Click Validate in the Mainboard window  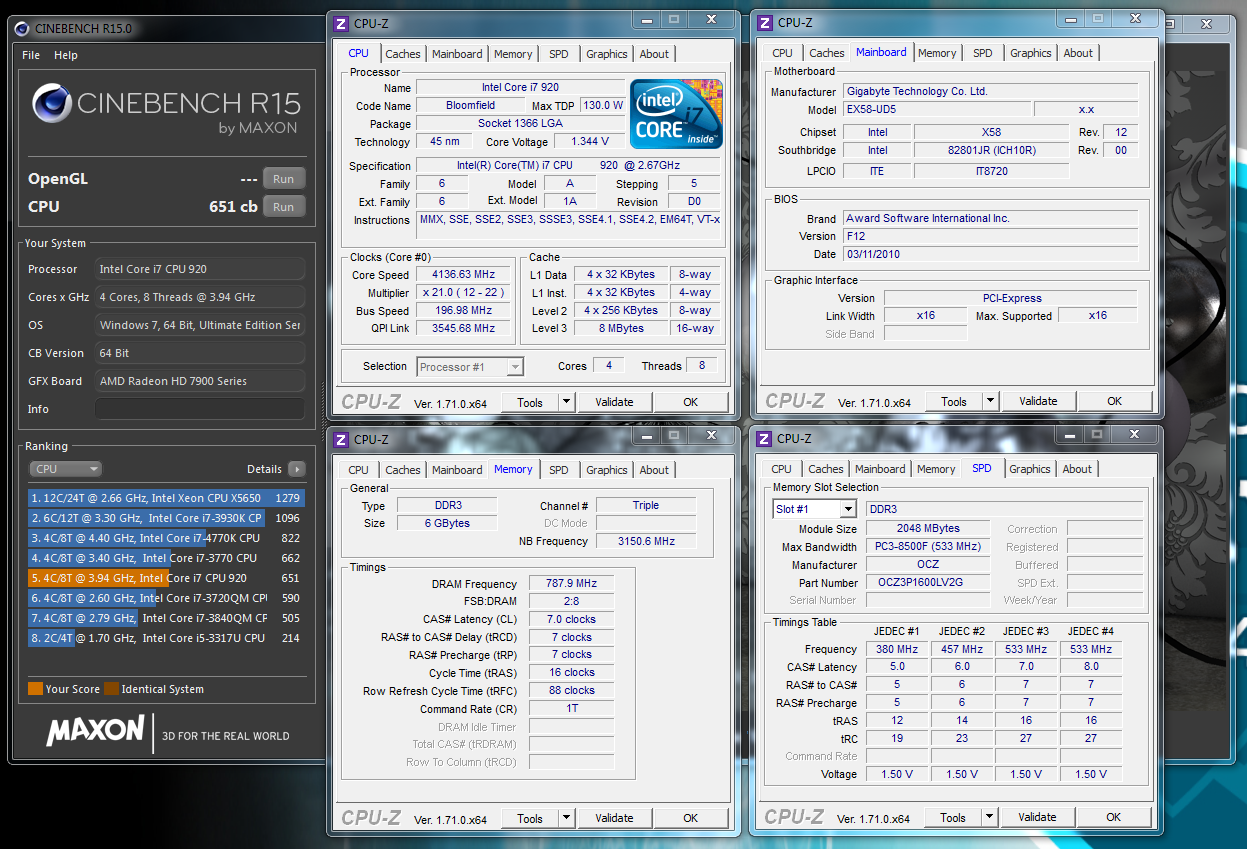pyautogui.click(x=1038, y=401)
